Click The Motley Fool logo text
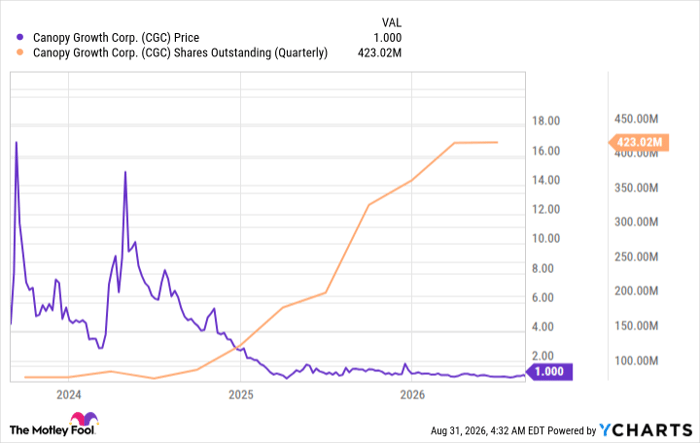Screen dimensions: 700x443 click(x=52, y=430)
